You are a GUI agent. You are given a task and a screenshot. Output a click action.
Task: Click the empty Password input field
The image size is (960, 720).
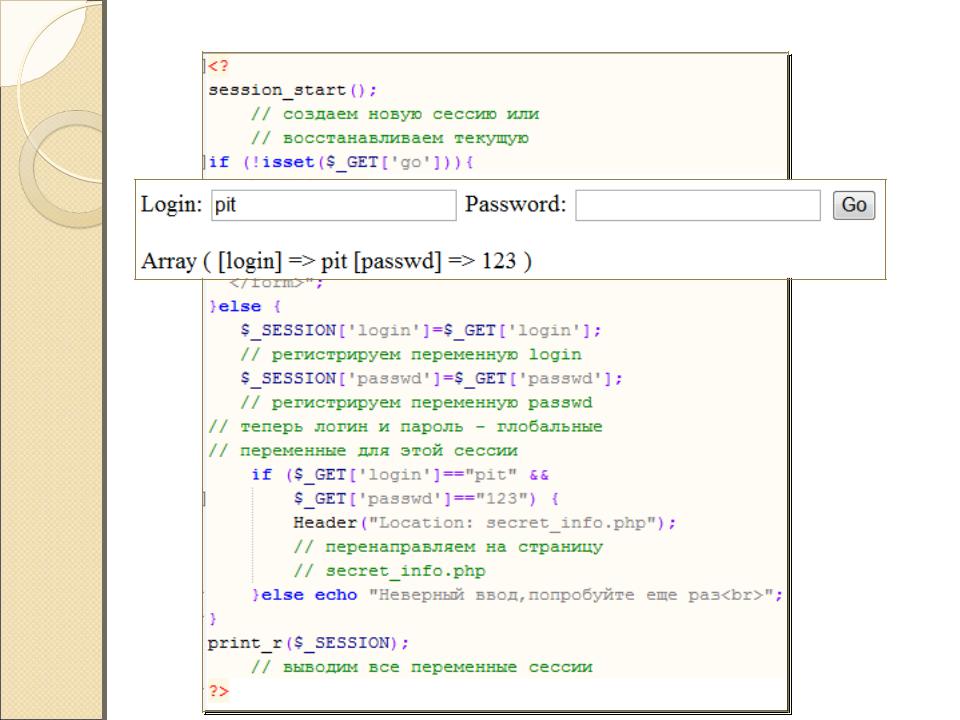pyautogui.click(x=698, y=205)
